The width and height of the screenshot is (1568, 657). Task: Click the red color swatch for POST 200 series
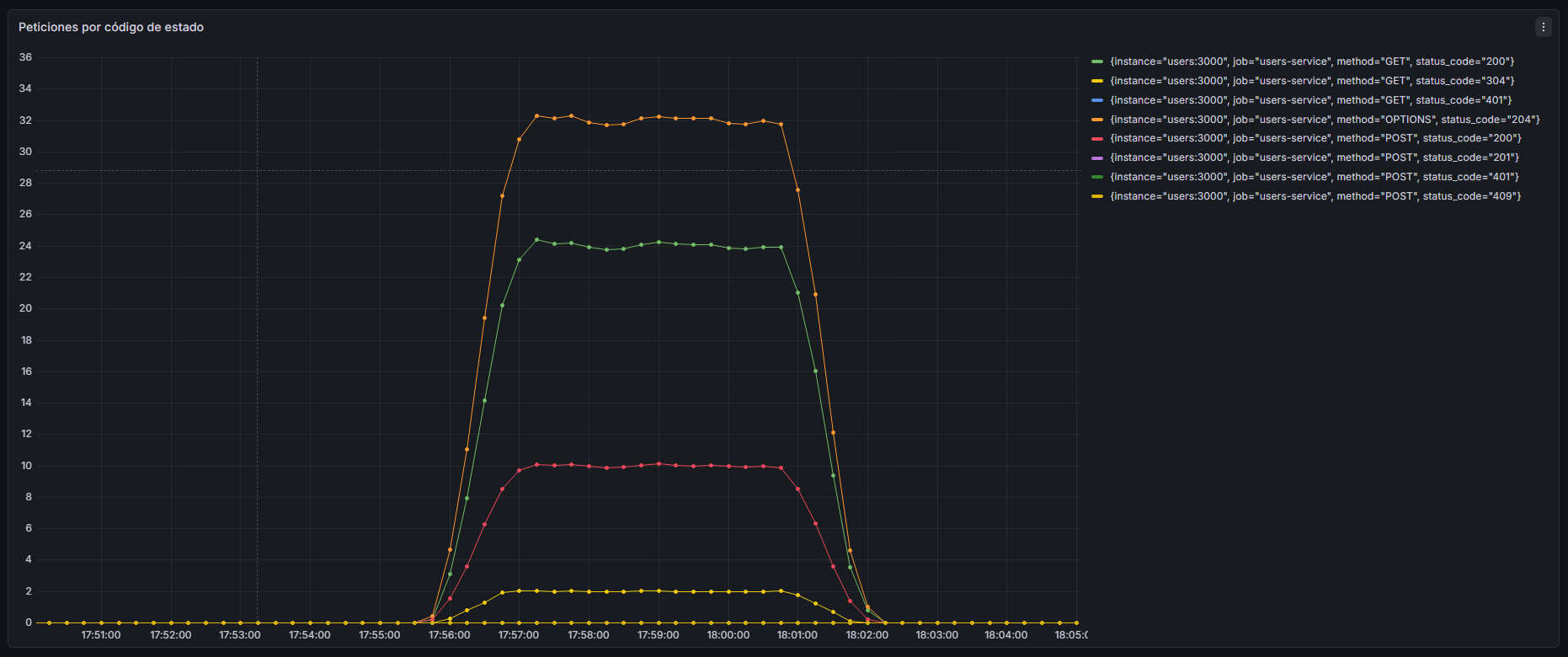[1096, 138]
